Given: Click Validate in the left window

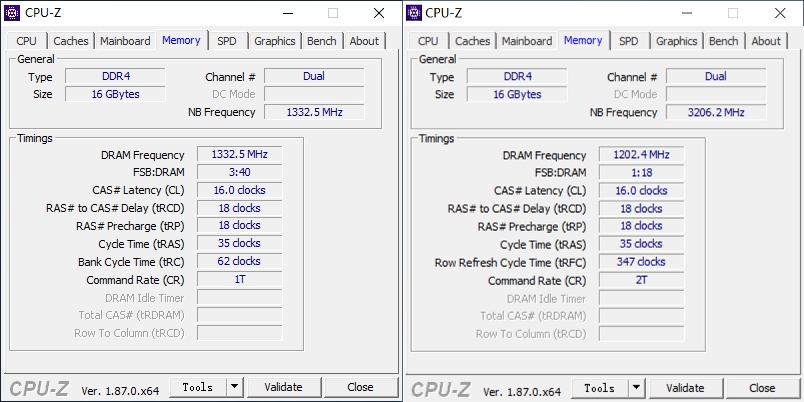Looking at the screenshot, I should click(x=284, y=387).
